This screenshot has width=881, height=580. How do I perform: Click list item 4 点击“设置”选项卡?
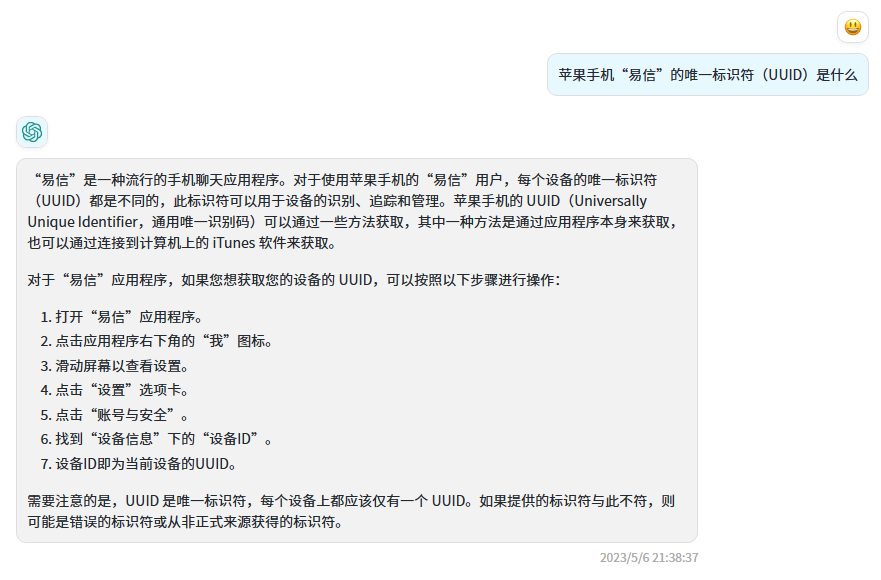click(114, 390)
